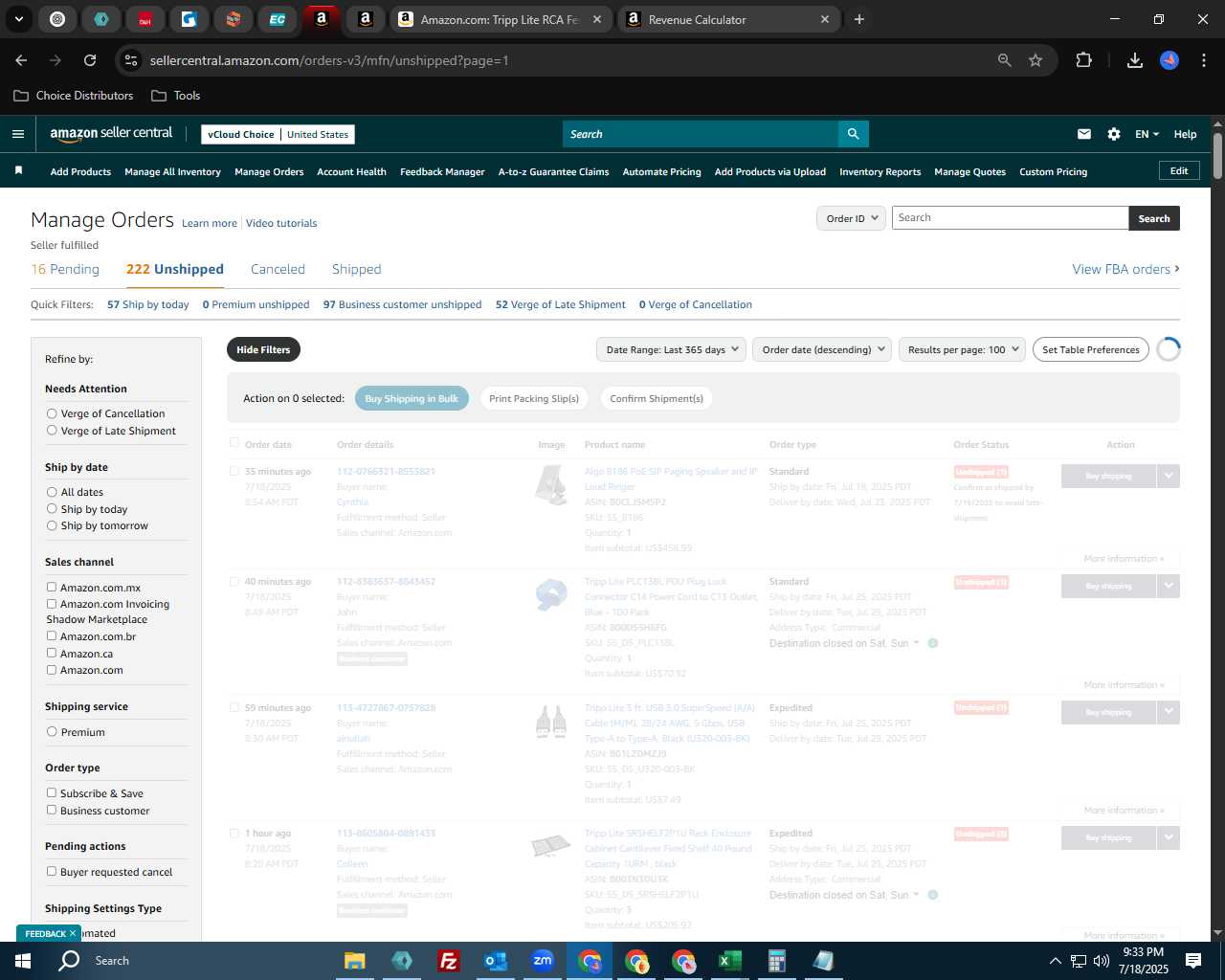Image resolution: width=1225 pixels, height=980 pixels.
Task: Open Outlook from the taskbar
Action: pyautogui.click(x=495, y=961)
